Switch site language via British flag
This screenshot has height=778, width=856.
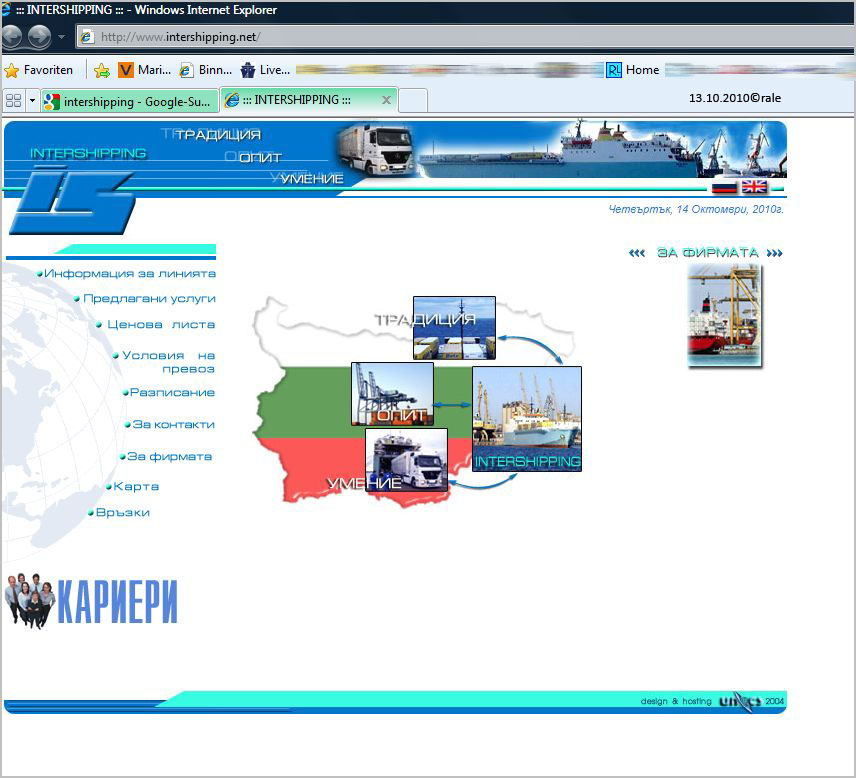click(x=754, y=187)
